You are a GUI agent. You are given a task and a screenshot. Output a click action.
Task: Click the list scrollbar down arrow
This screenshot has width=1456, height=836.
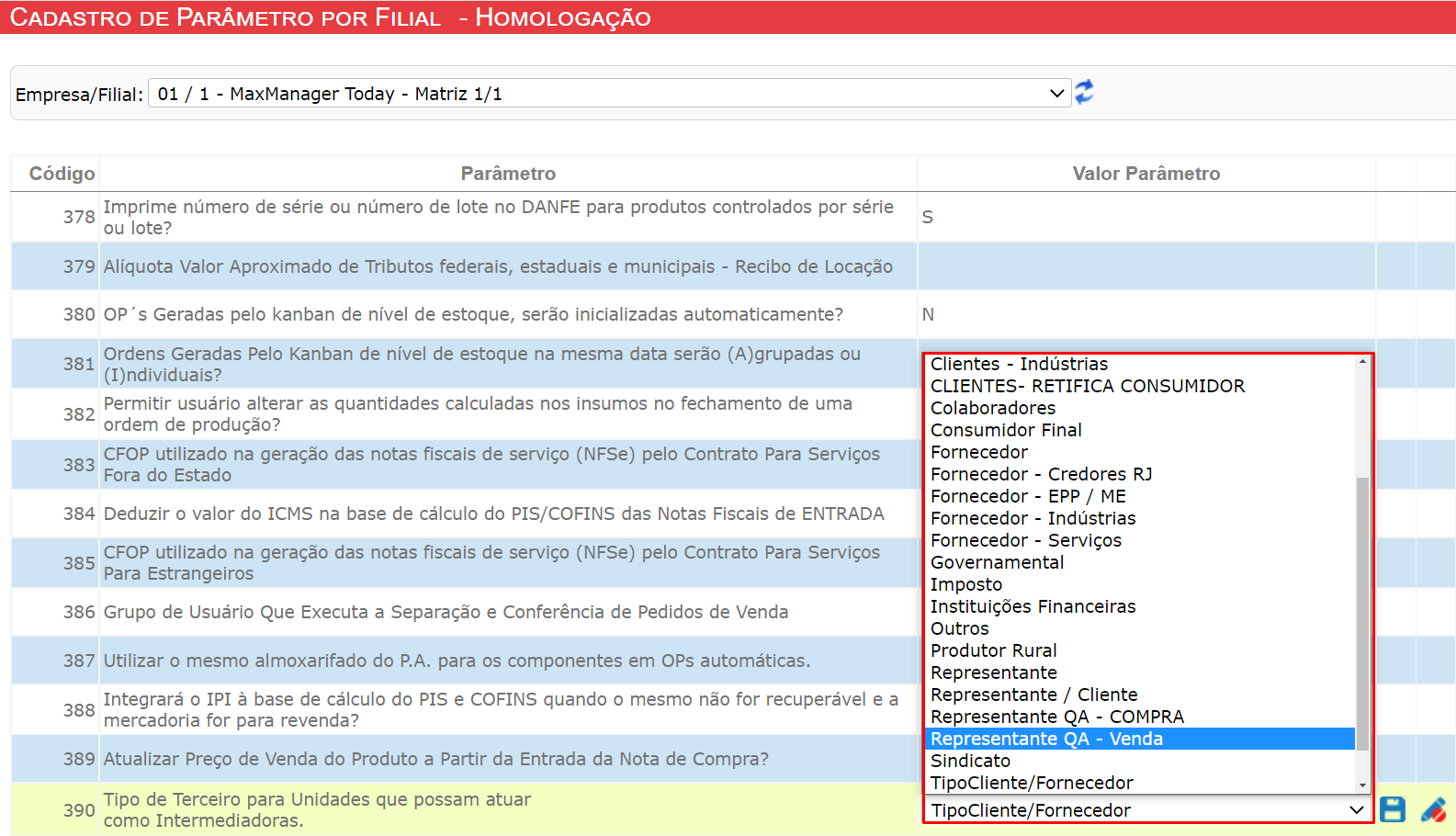click(x=1362, y=785)
